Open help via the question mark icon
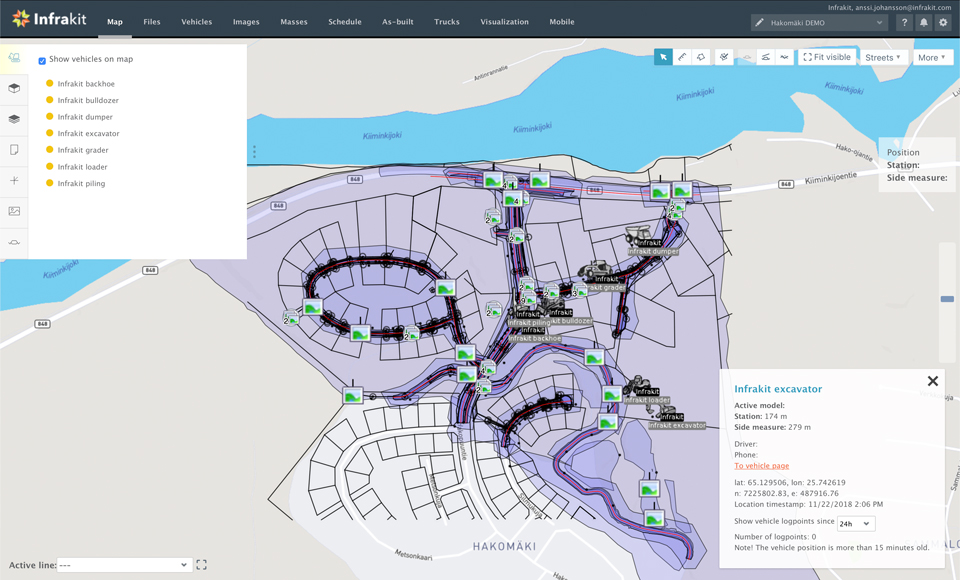Screen dimensions: 960x580 (904, 22)
